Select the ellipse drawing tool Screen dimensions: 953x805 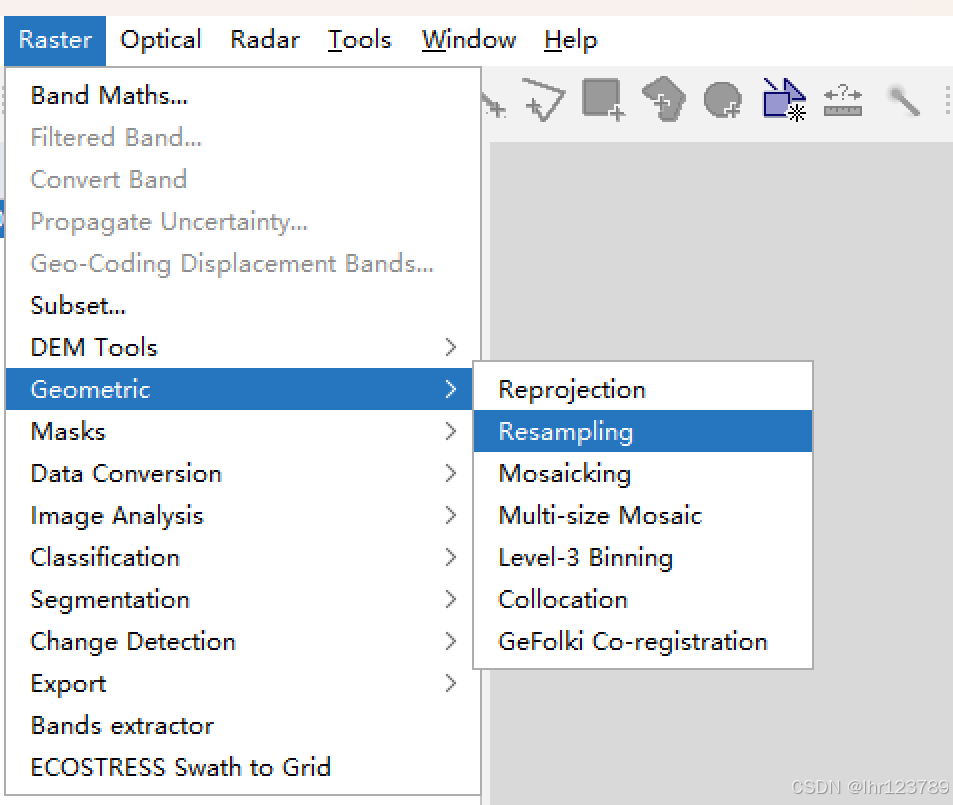click(723, 100)
